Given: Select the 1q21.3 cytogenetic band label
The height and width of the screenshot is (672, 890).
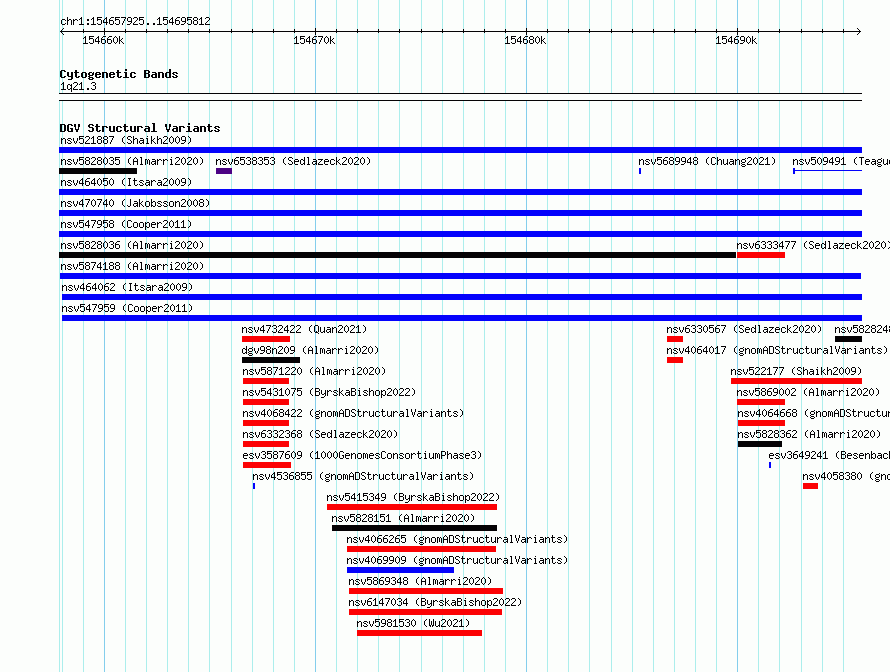Looking at the screenshot, I should (x=78, y=86).
